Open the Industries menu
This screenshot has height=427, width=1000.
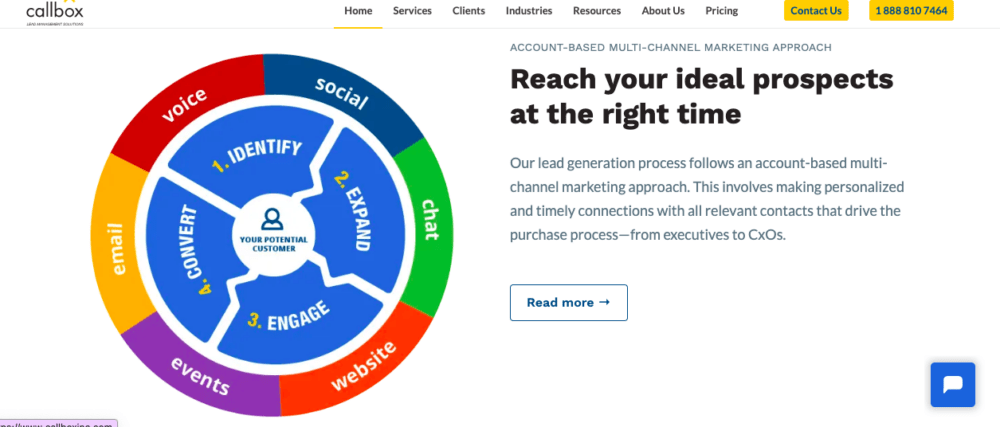click(529, 11)
